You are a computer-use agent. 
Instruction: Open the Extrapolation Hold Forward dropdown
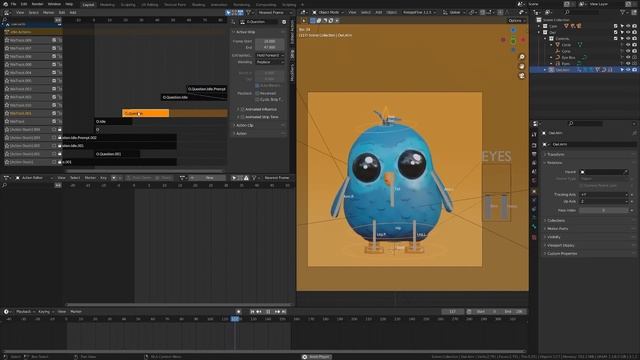(x=270, y=55)
